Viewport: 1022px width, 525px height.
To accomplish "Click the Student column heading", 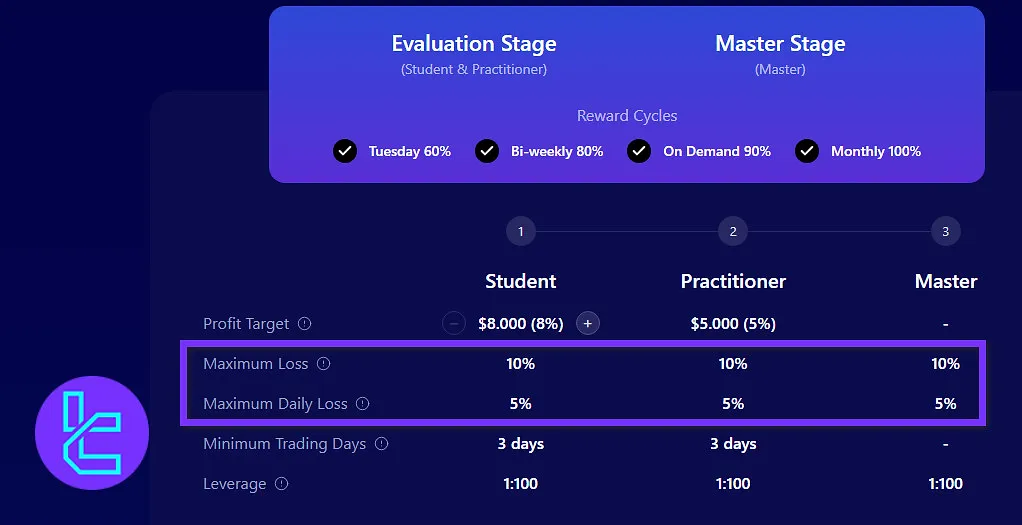I will pos(521,281).
